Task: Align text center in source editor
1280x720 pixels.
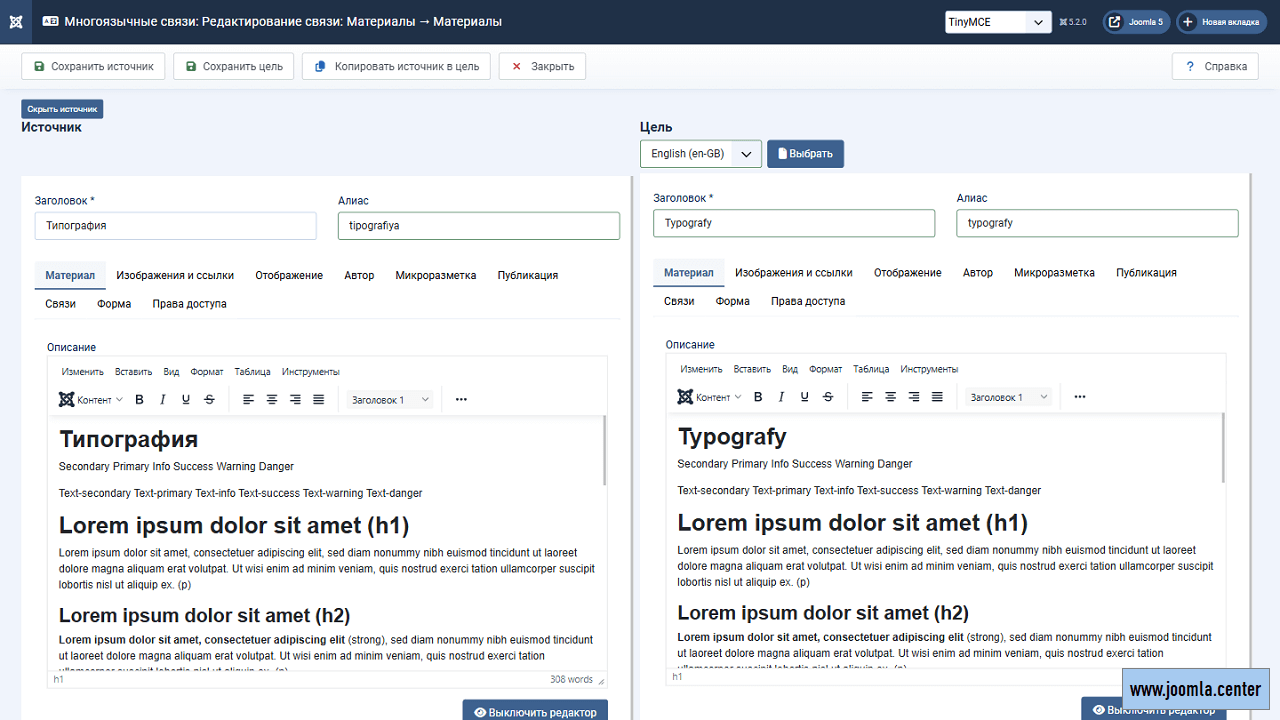Action: tap(271, 400)
